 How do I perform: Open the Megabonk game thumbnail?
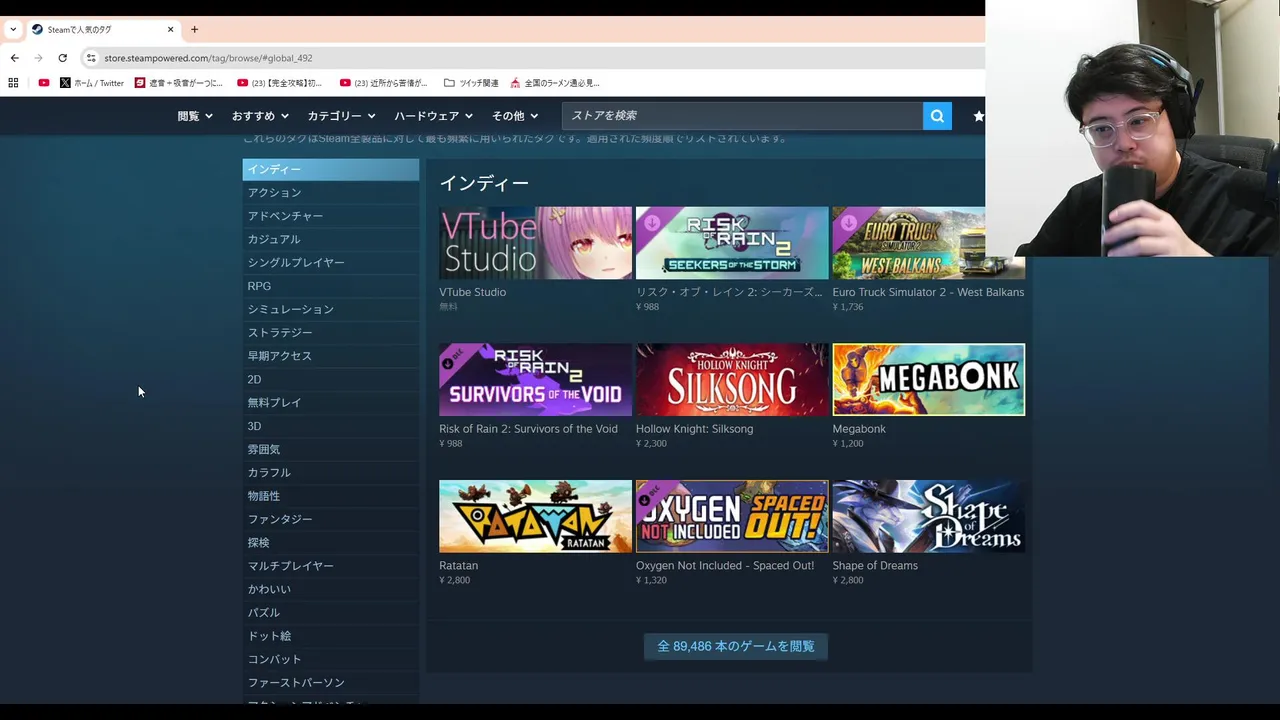(x=928, y=380)
